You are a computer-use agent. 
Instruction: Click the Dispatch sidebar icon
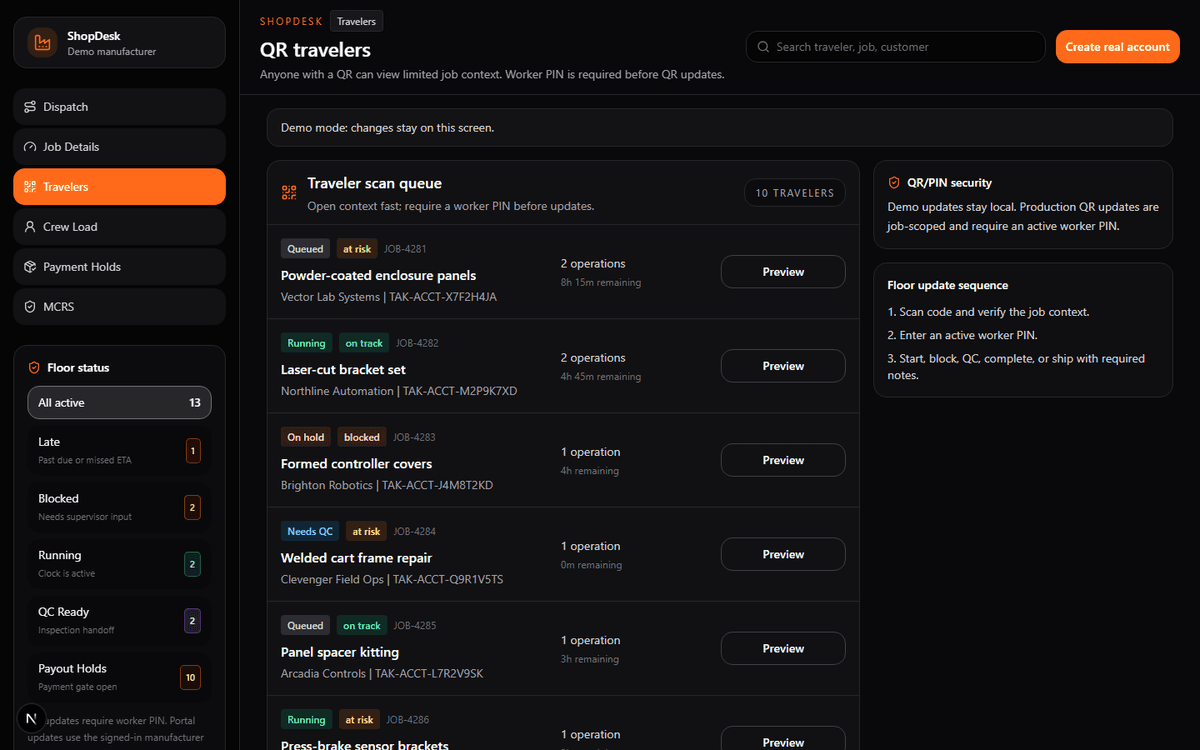coord(30,107)
